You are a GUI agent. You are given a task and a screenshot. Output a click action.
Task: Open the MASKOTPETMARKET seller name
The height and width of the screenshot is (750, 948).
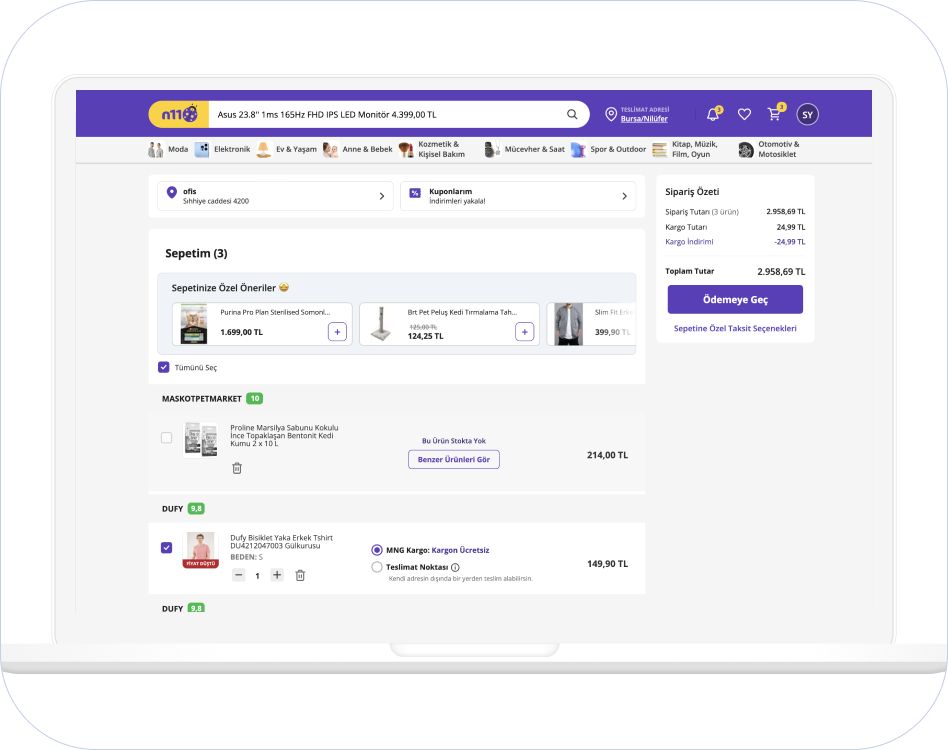(201, 399)
